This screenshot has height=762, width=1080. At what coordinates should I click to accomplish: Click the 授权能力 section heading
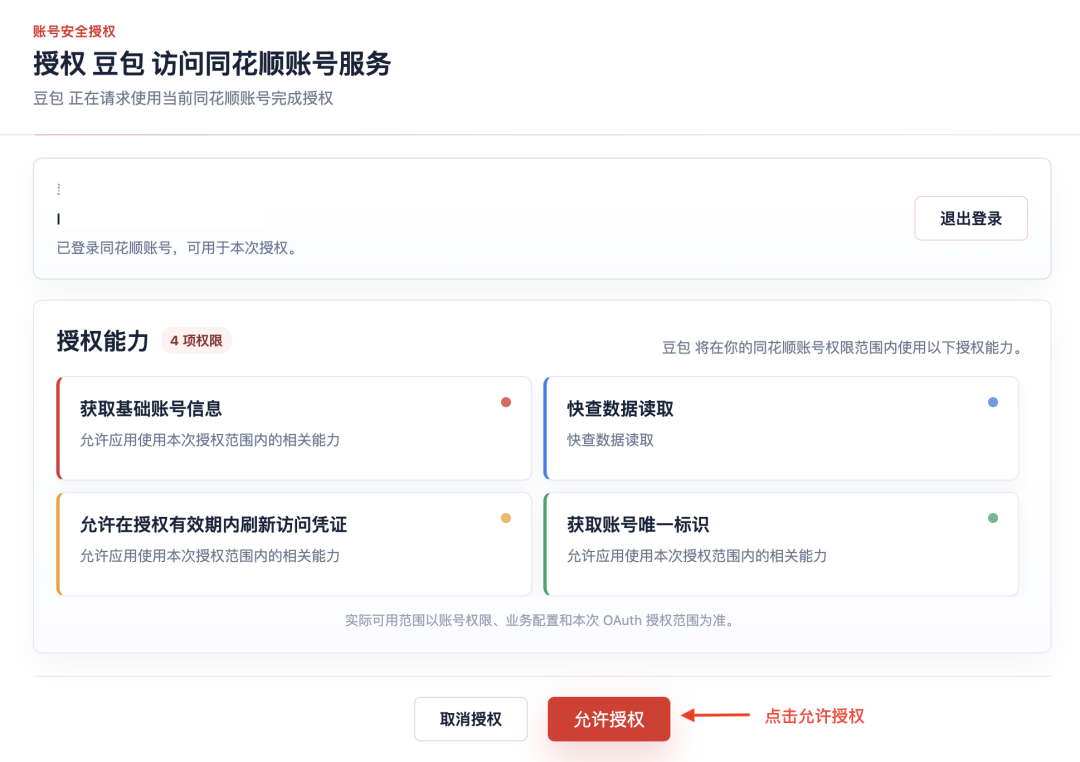click(x=103, y=340)
